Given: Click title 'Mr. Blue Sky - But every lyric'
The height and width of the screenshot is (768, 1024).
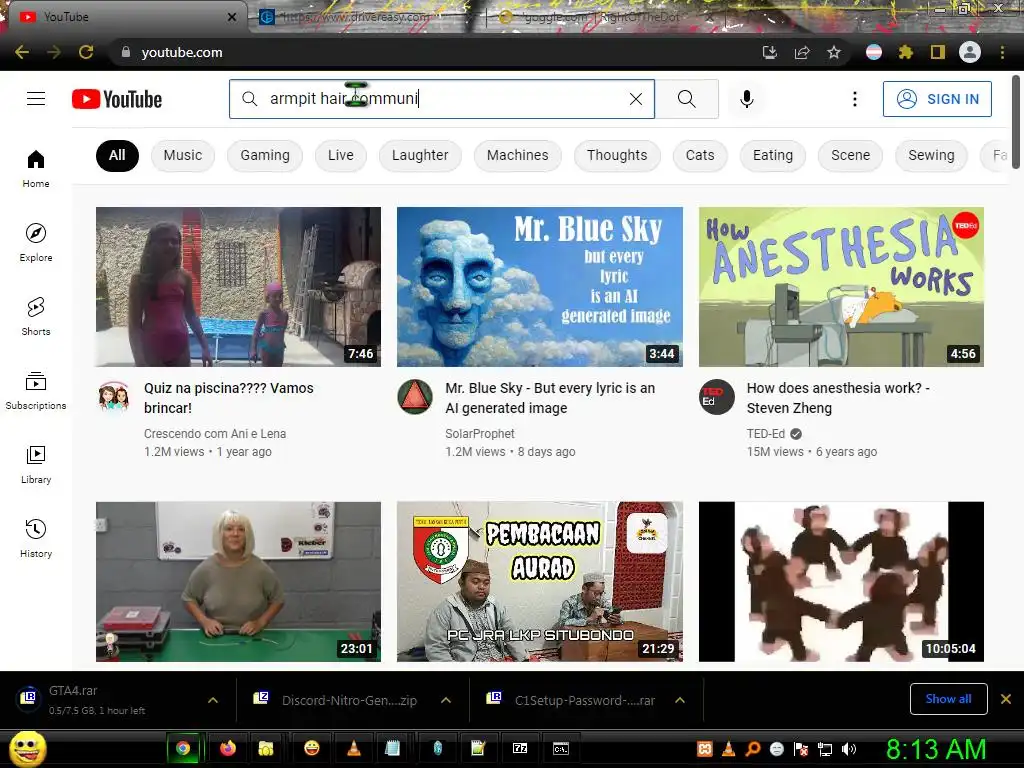Looking at the screenshot, I should (550, 398).
